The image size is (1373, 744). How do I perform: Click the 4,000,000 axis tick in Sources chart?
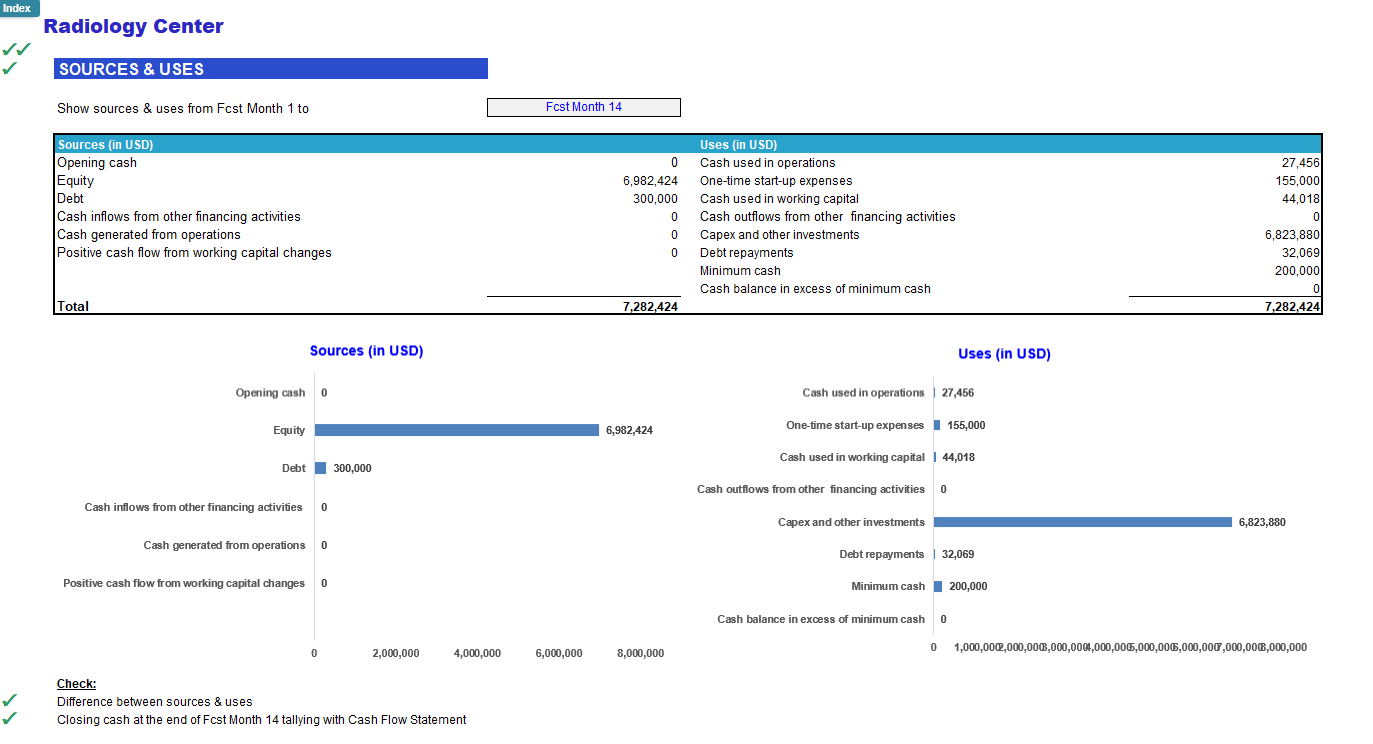coord(477,653)
